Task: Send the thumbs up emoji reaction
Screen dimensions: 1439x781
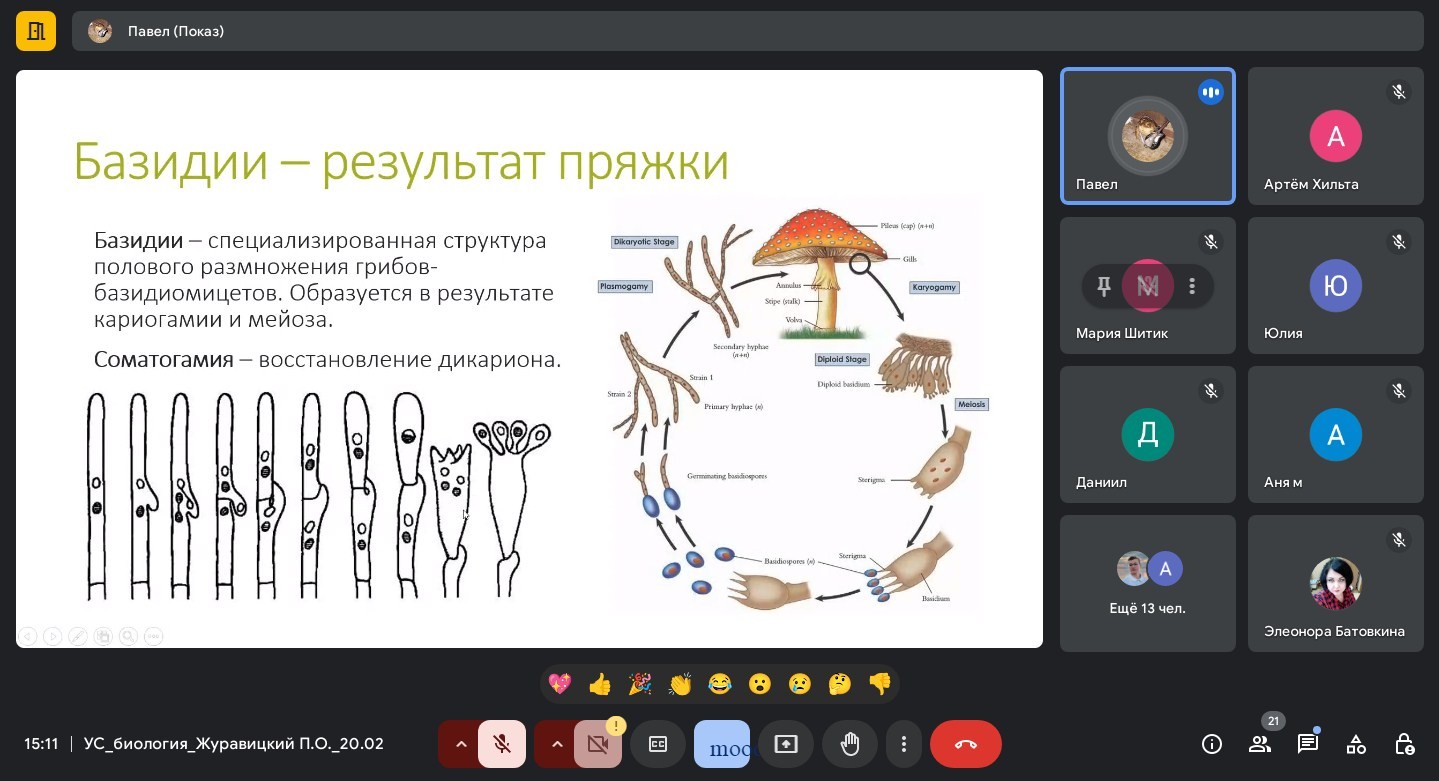Action: pos(600,684)
